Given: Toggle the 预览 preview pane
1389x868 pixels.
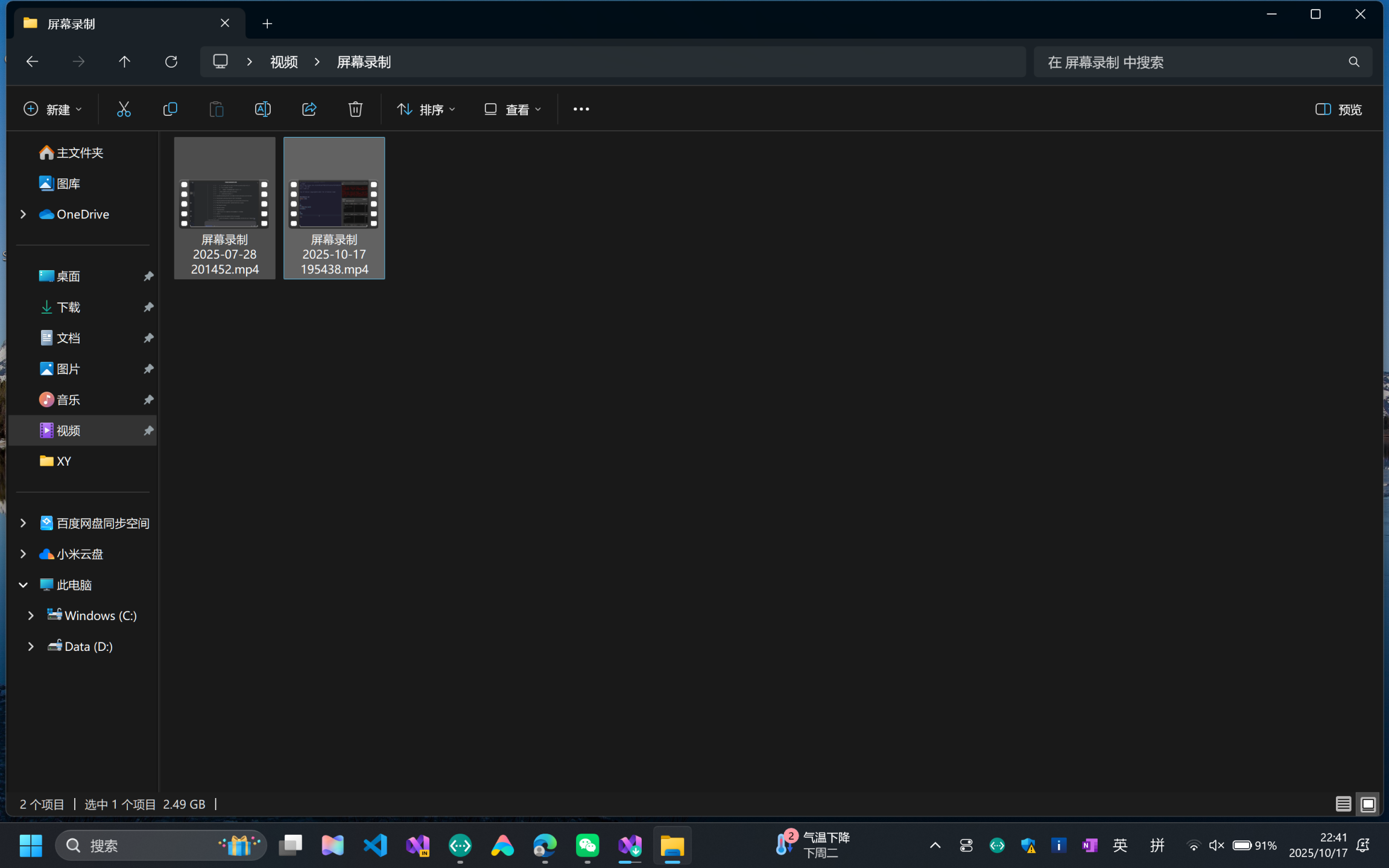Looking at the screenshot, I should (1338, 109).
